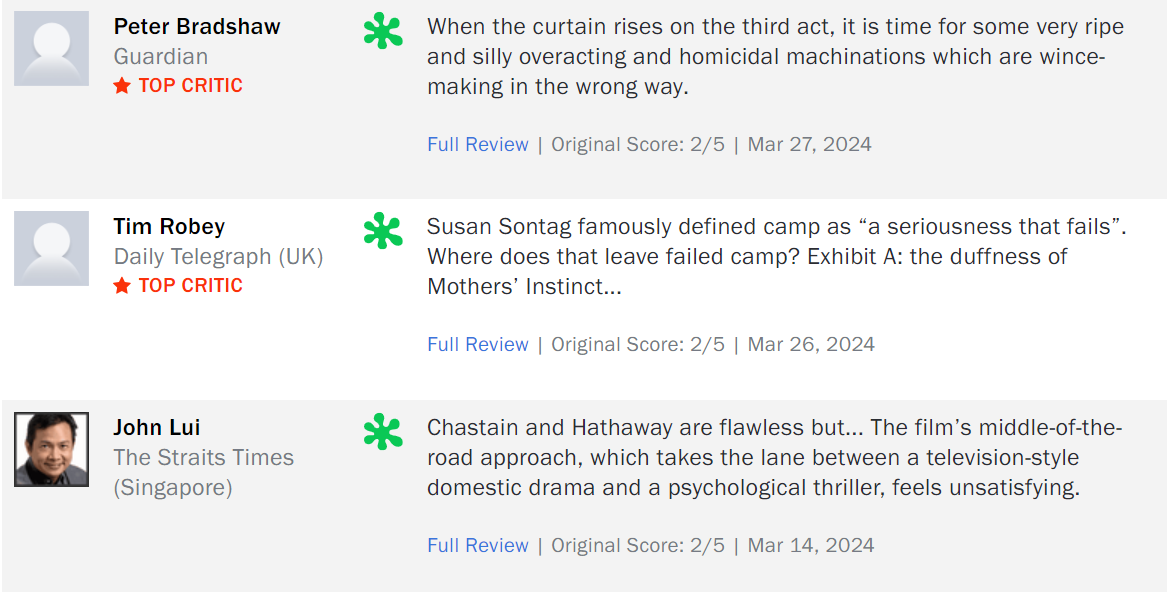Click the rotten splat icon beside Peter Bradshaw's review
Image resolution: width=1167 pixels, height=592 pixels.
coord(383,31)
